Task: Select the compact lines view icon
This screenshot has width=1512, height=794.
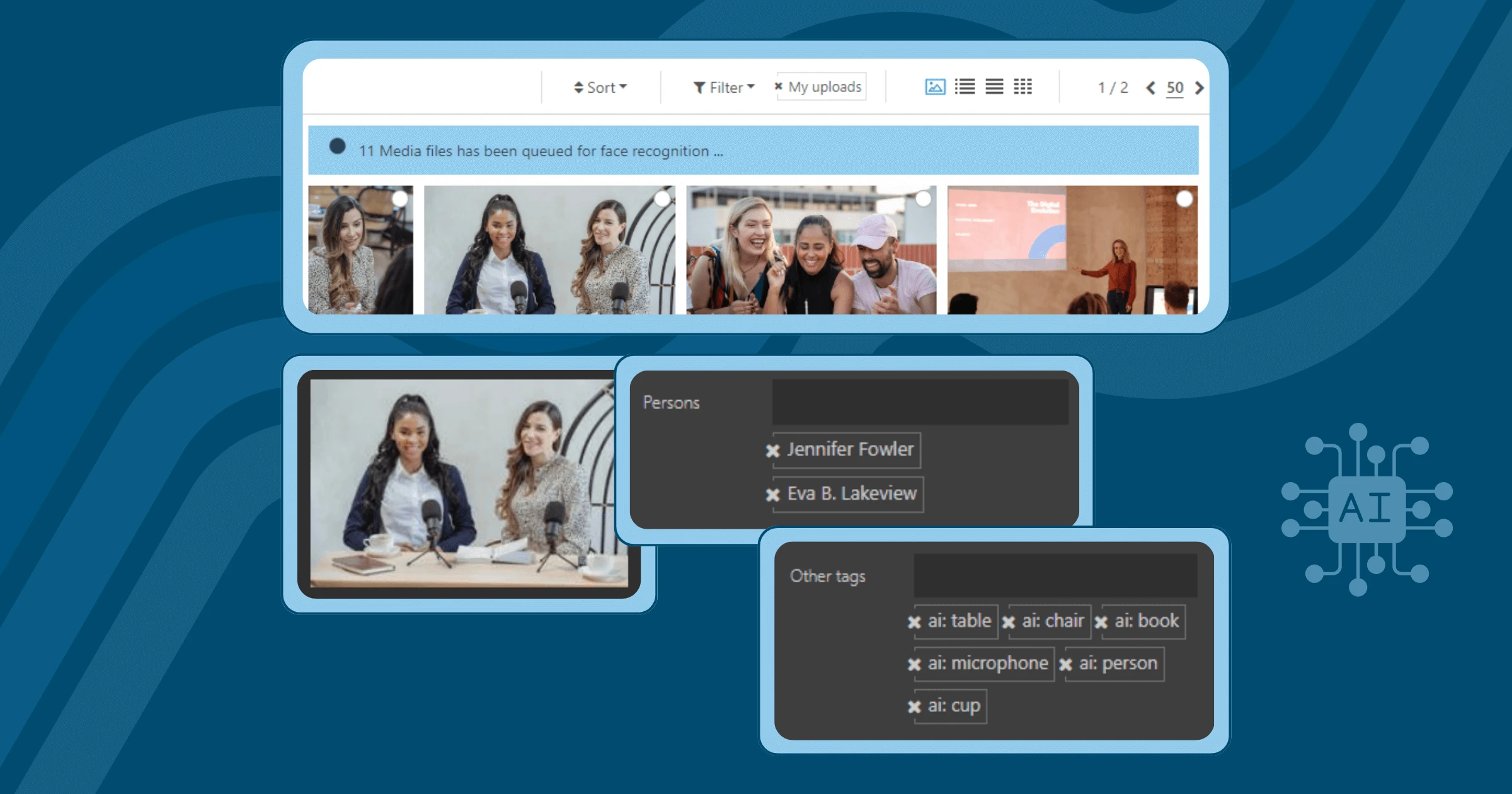Action: point(994,87)
